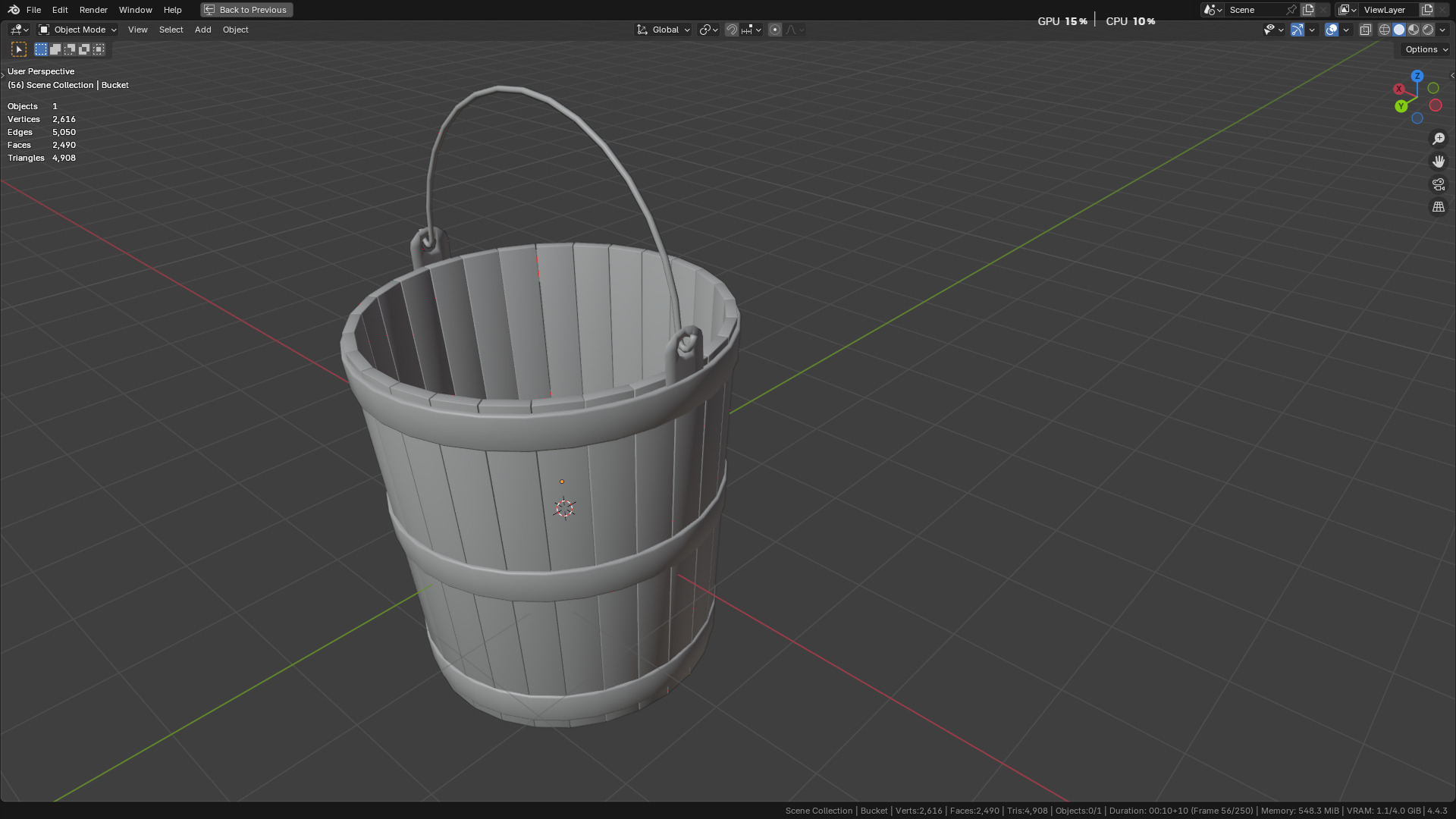Switch perspective/orthographic grid icon

[1439, 207]
